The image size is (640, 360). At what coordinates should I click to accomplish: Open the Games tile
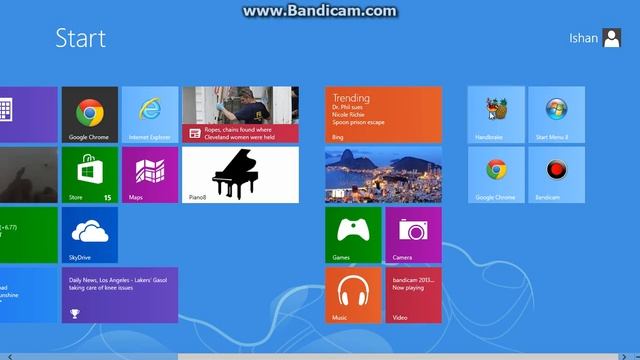click(353, 235)
